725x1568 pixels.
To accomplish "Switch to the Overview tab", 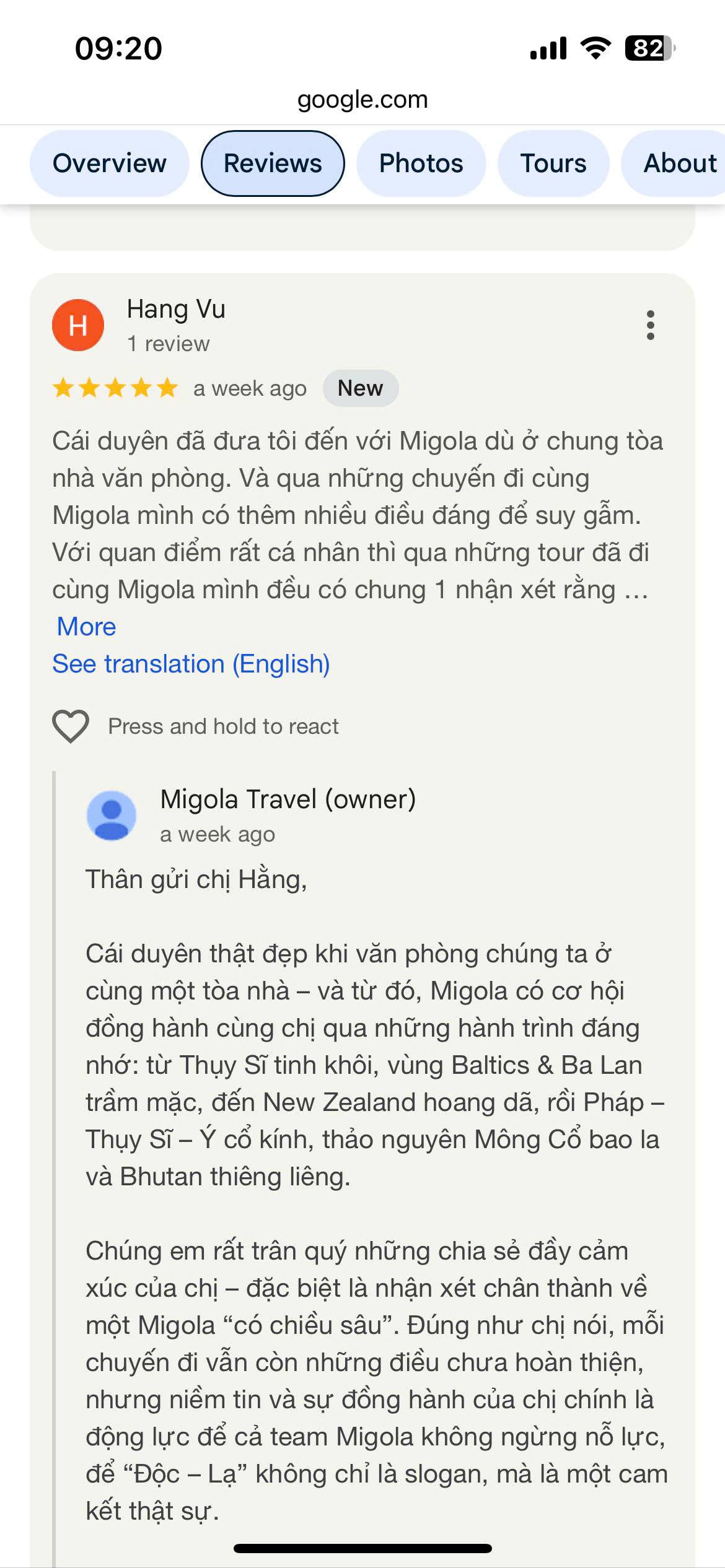I will point(110,163).
